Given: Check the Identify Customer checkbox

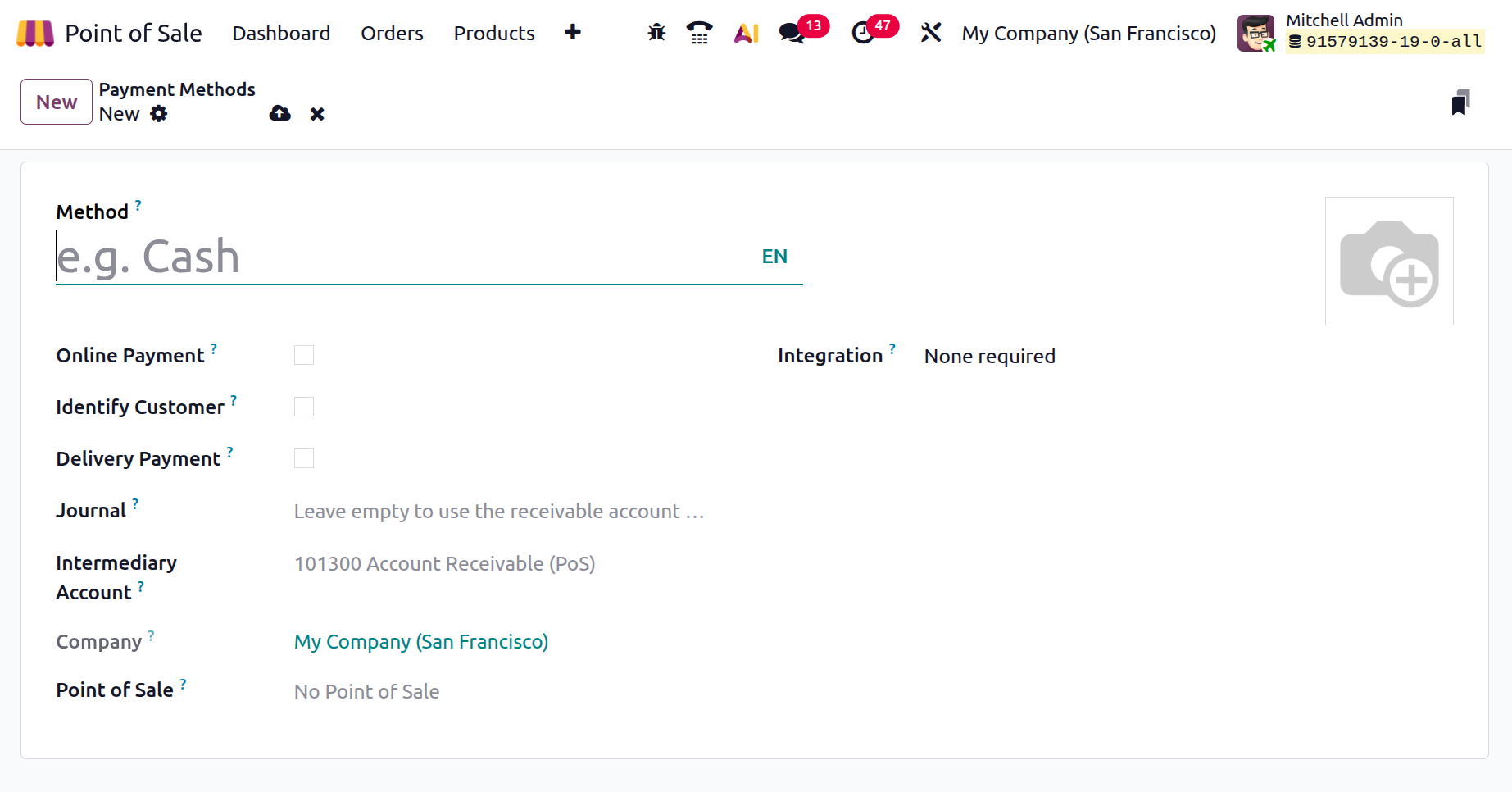Looking at the screenshot, I should (x=304, y=407).
